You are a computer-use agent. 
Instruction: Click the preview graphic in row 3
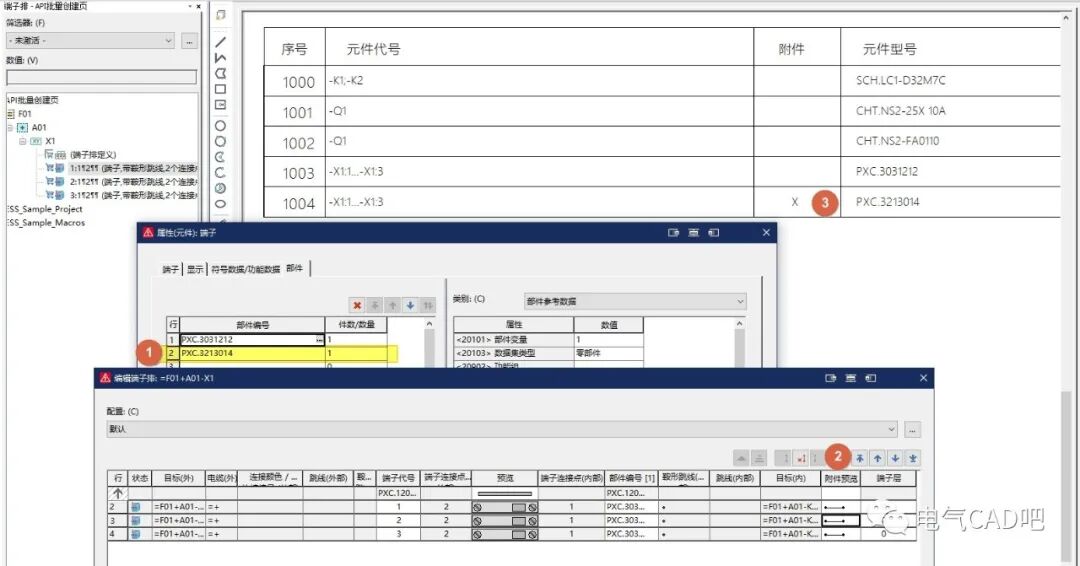pyautogui.click(x=505, y=521)
